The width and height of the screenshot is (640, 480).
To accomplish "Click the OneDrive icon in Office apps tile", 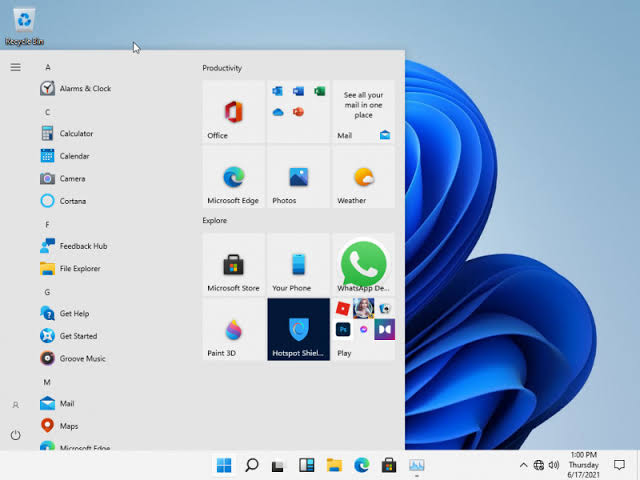I will (278, 112).
